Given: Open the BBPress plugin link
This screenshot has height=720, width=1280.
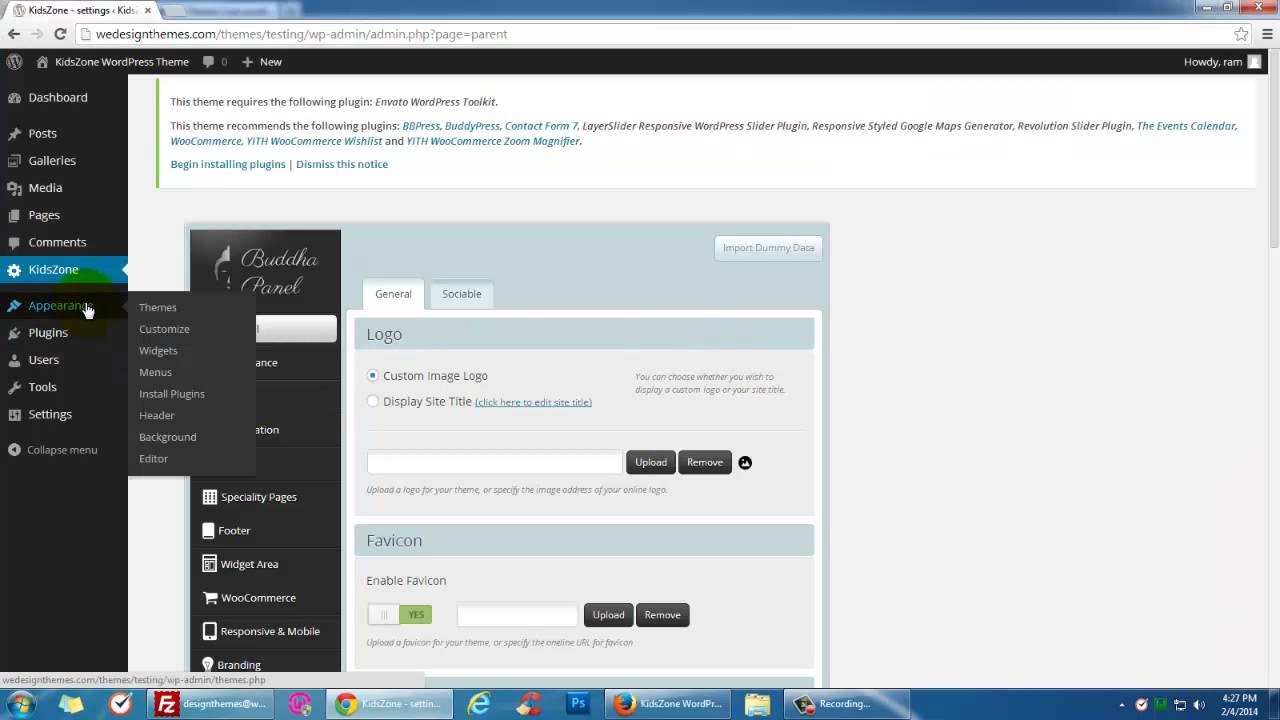Looking at the screenshot, I should 421,126.
